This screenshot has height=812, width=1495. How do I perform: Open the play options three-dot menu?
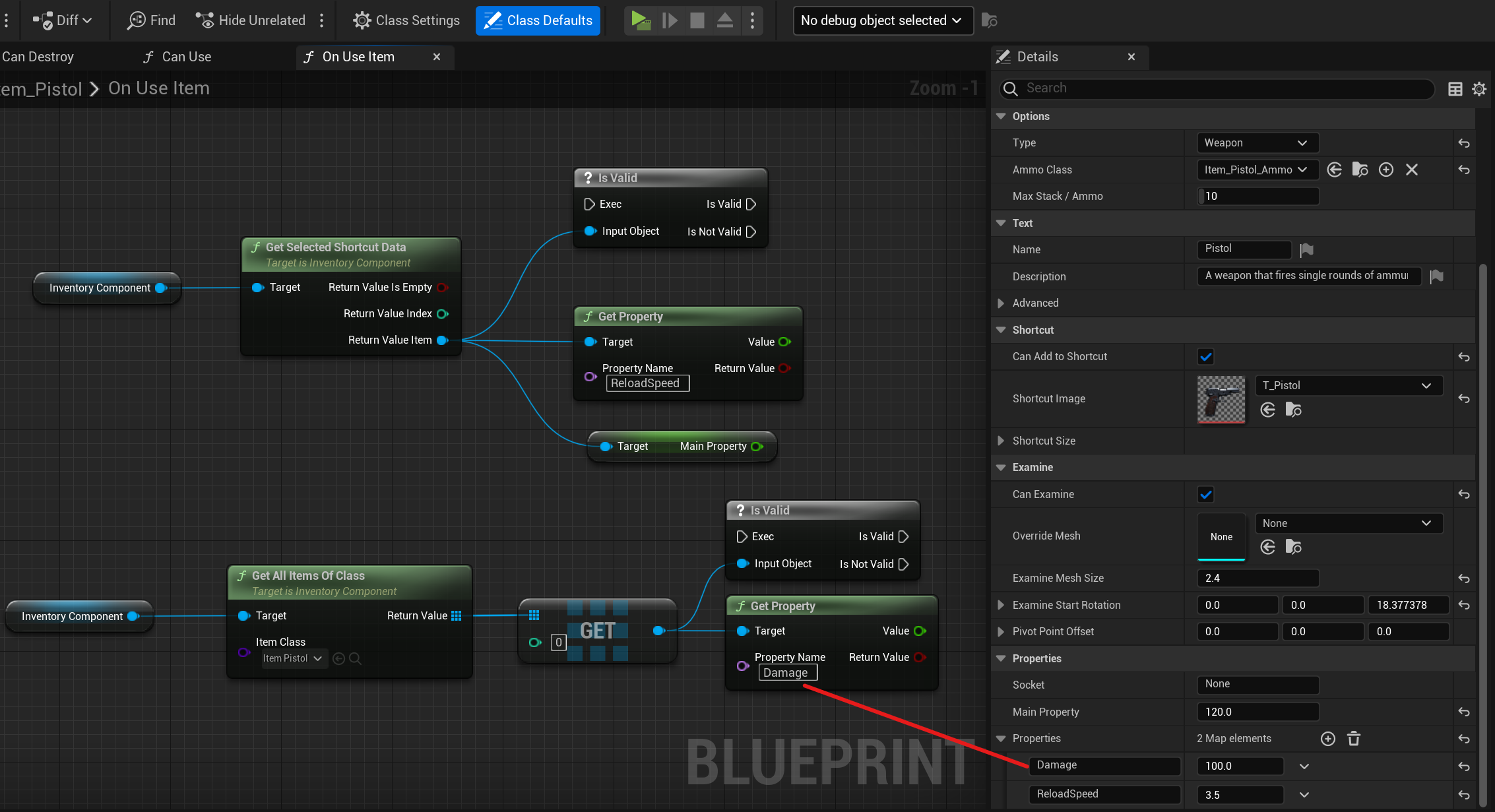point(752,20)
